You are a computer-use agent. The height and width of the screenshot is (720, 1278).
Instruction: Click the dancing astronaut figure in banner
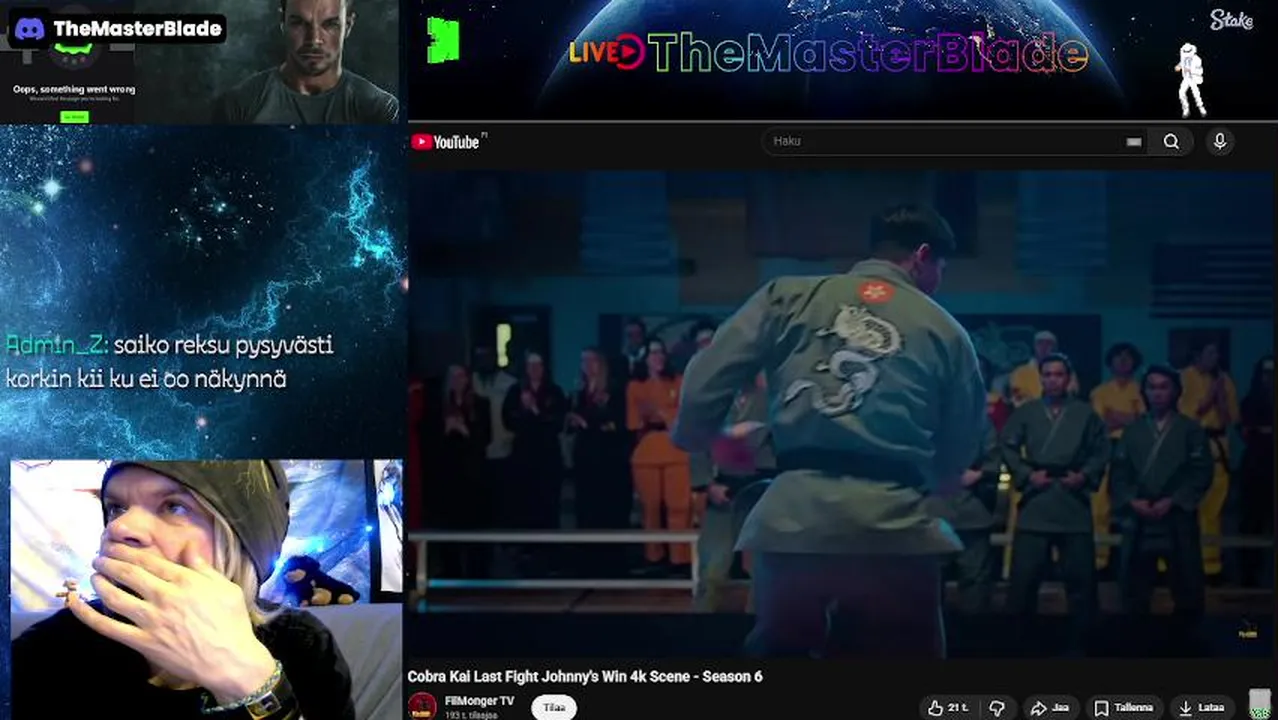[x=1190, y=80]
